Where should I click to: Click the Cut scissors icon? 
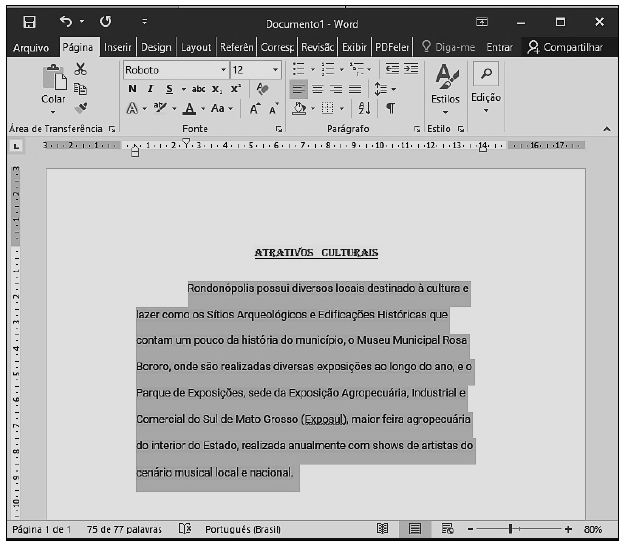coord(81,69)
